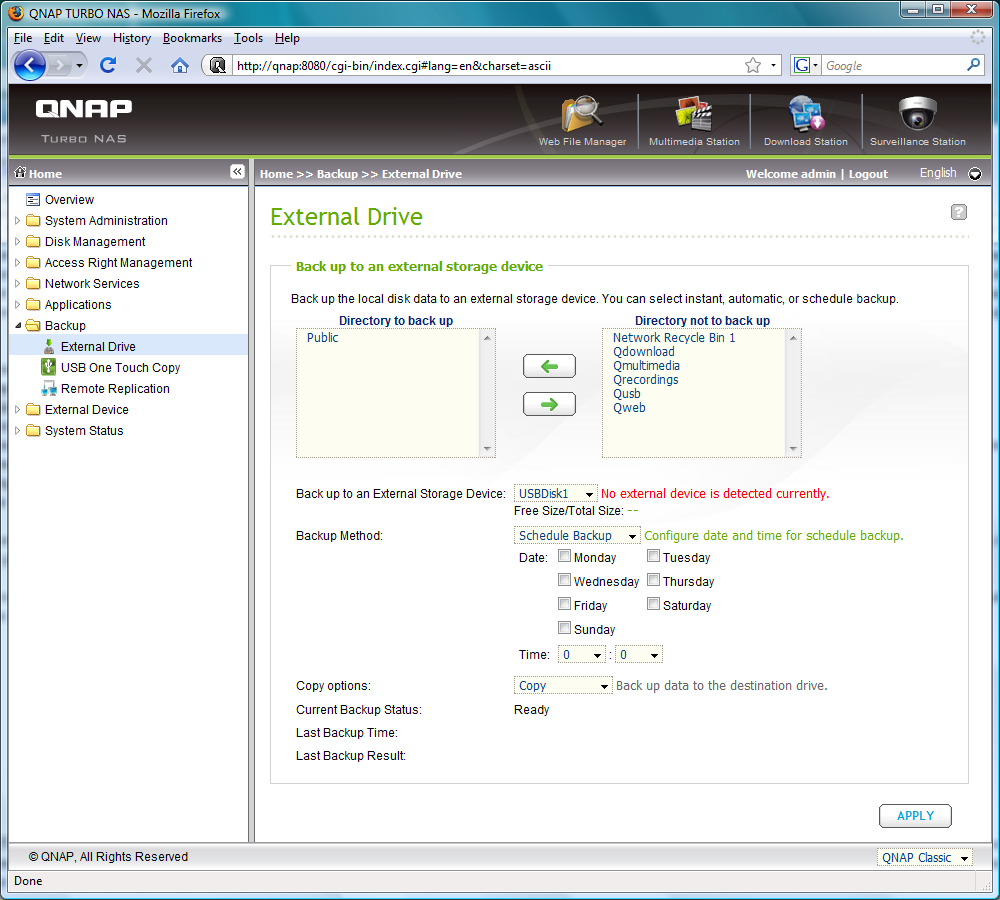Open the Bookmarks menu
The height and width of the screenshot is (900, 1000).
point(193,38)
